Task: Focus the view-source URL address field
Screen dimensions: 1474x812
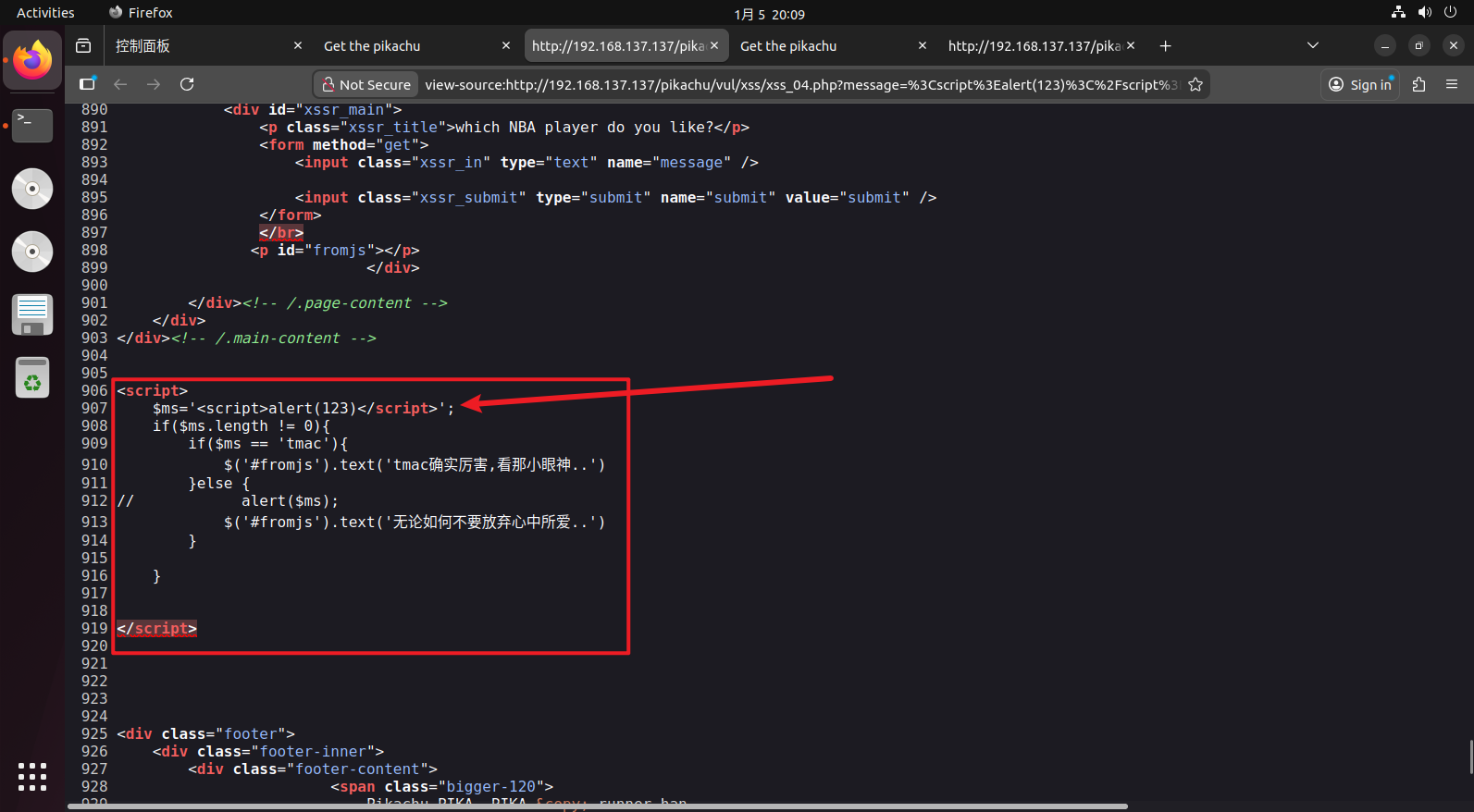Action: click(801, 84)
